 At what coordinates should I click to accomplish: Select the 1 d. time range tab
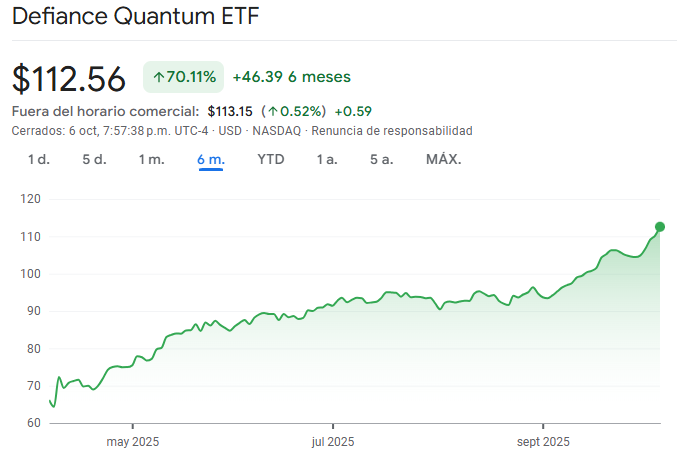coord(39,159)
